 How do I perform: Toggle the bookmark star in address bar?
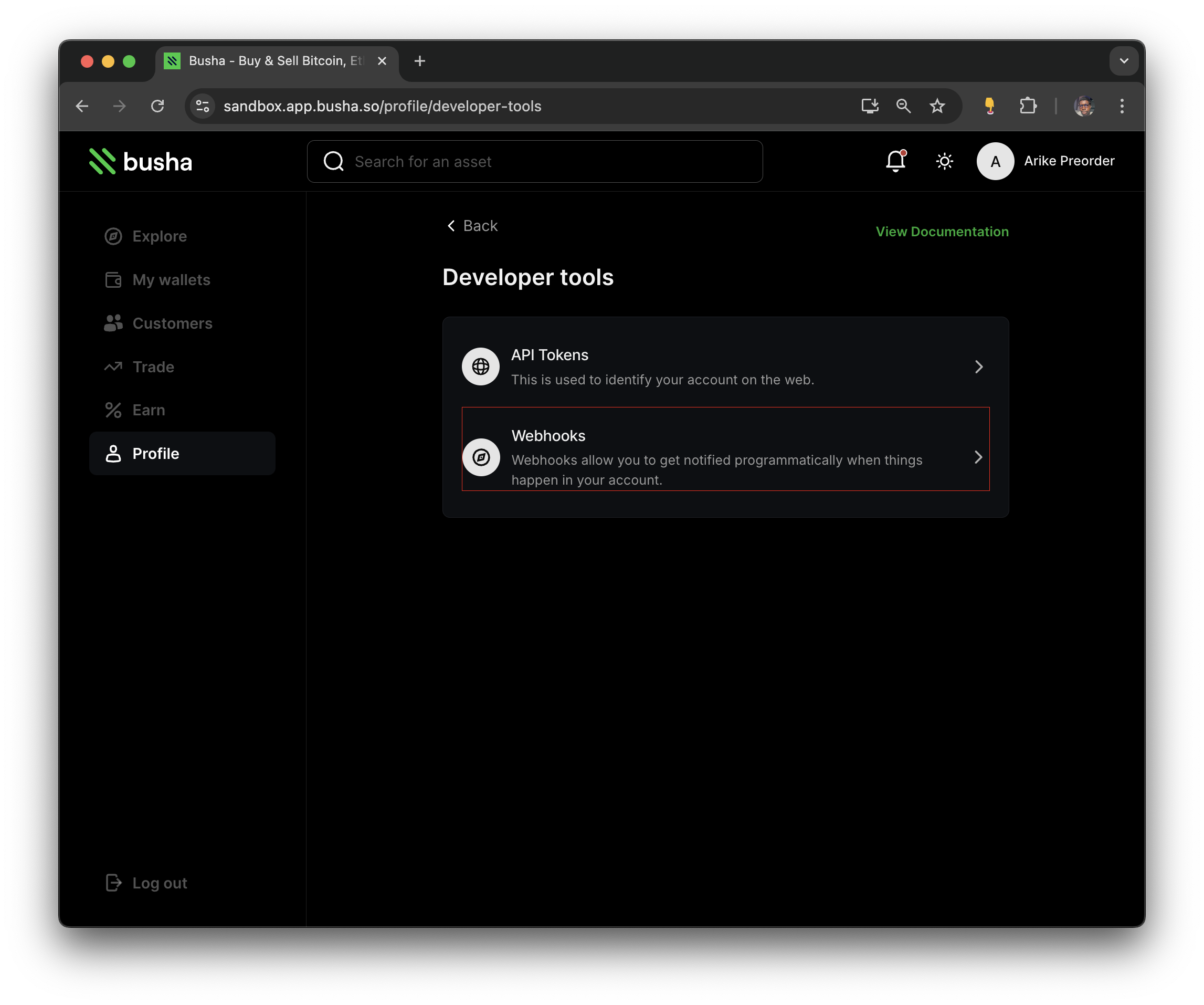pyautogui.click(x=937, y=106)
